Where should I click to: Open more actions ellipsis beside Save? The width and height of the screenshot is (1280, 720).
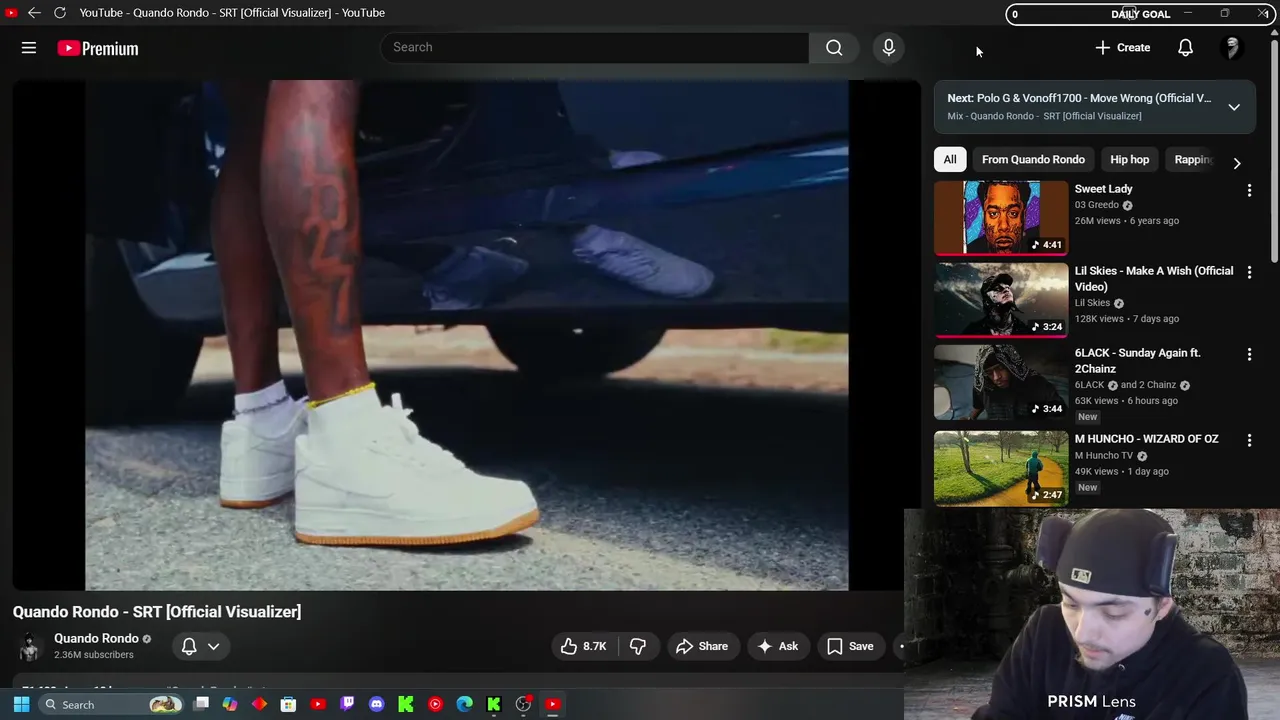tap(901, 646)
